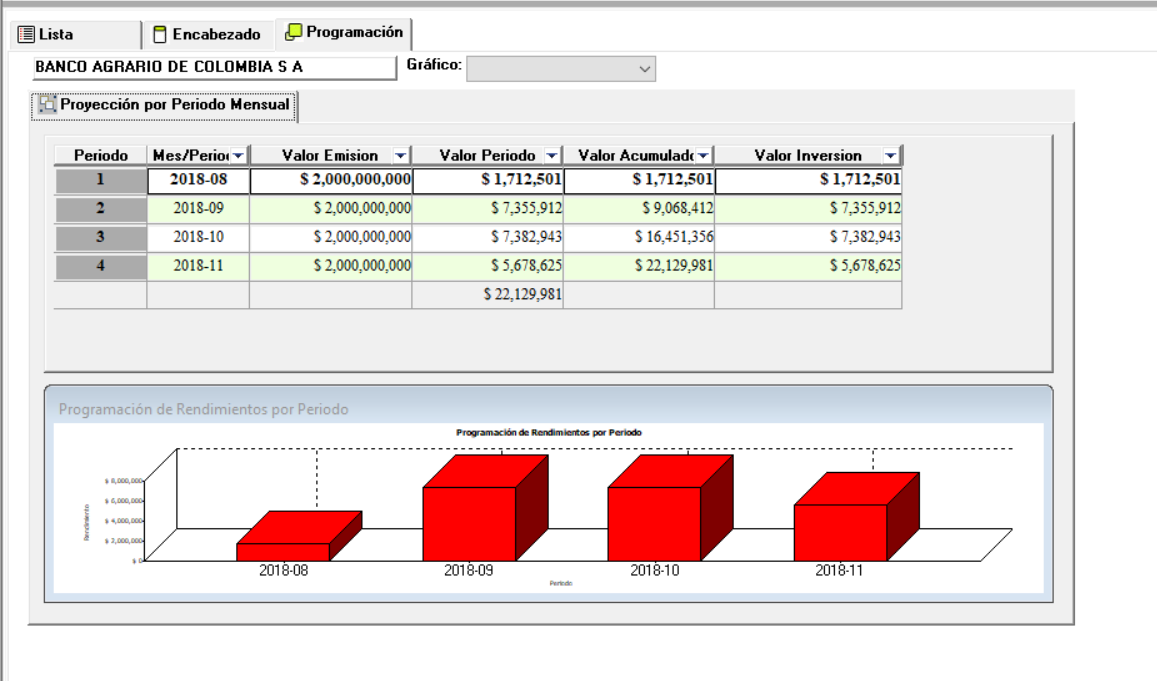Screen dimensions: 1157x681
Task: Select the Proyección por Periodo Mensual tab
Action: click(174, 104)
